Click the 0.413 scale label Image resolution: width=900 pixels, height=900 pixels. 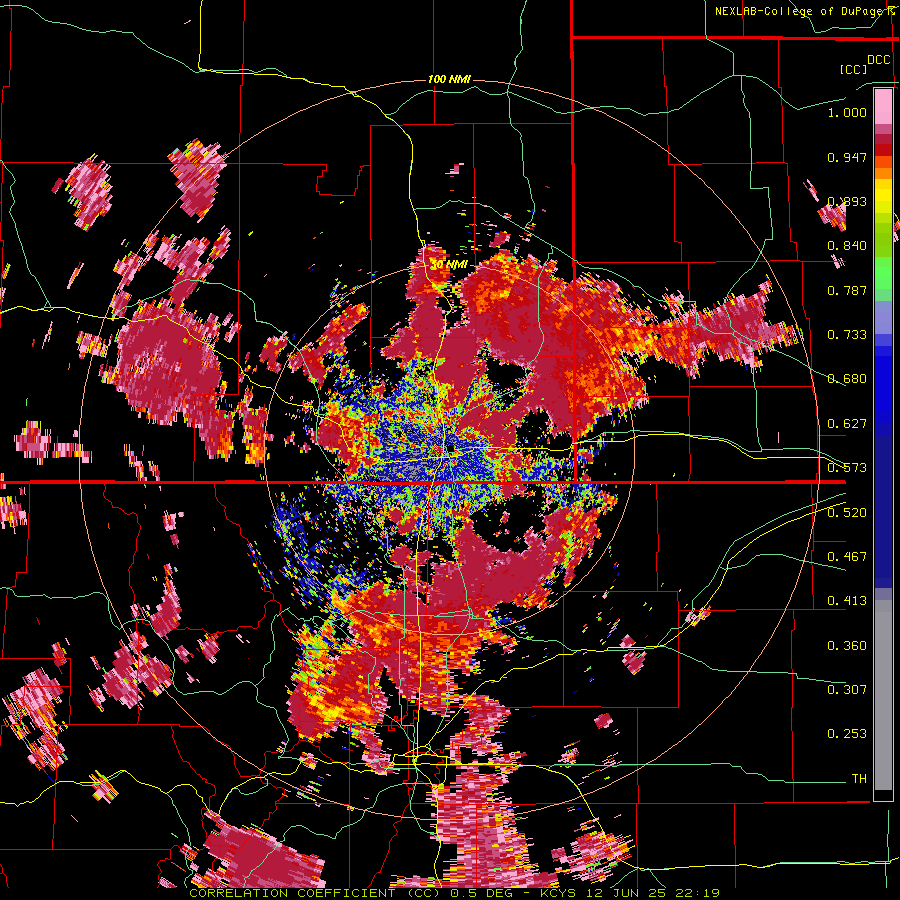coord(847,601)
